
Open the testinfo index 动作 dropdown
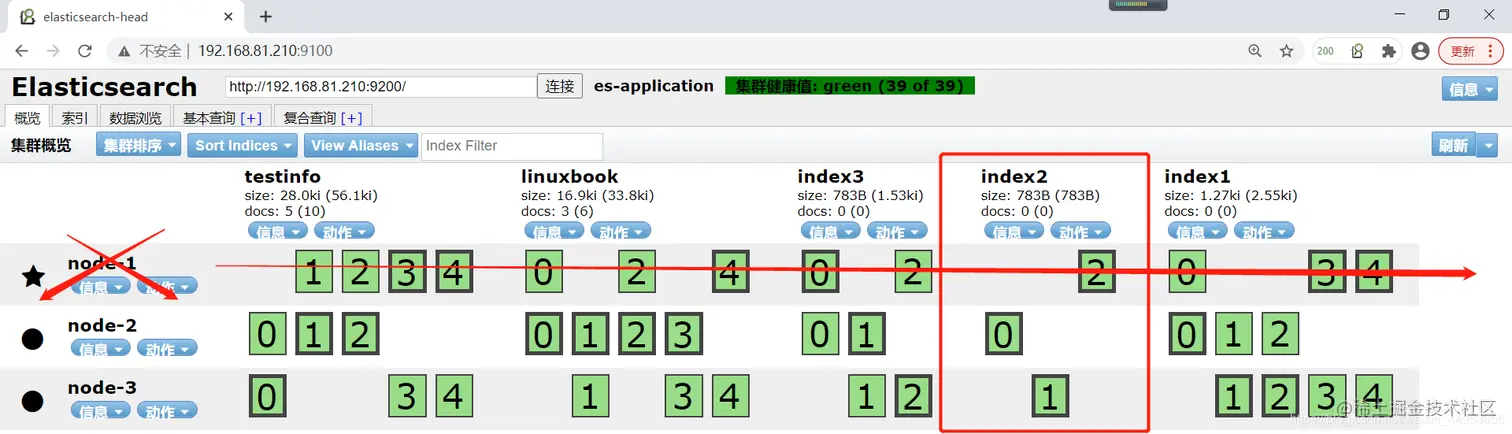[x=346, y=231]
